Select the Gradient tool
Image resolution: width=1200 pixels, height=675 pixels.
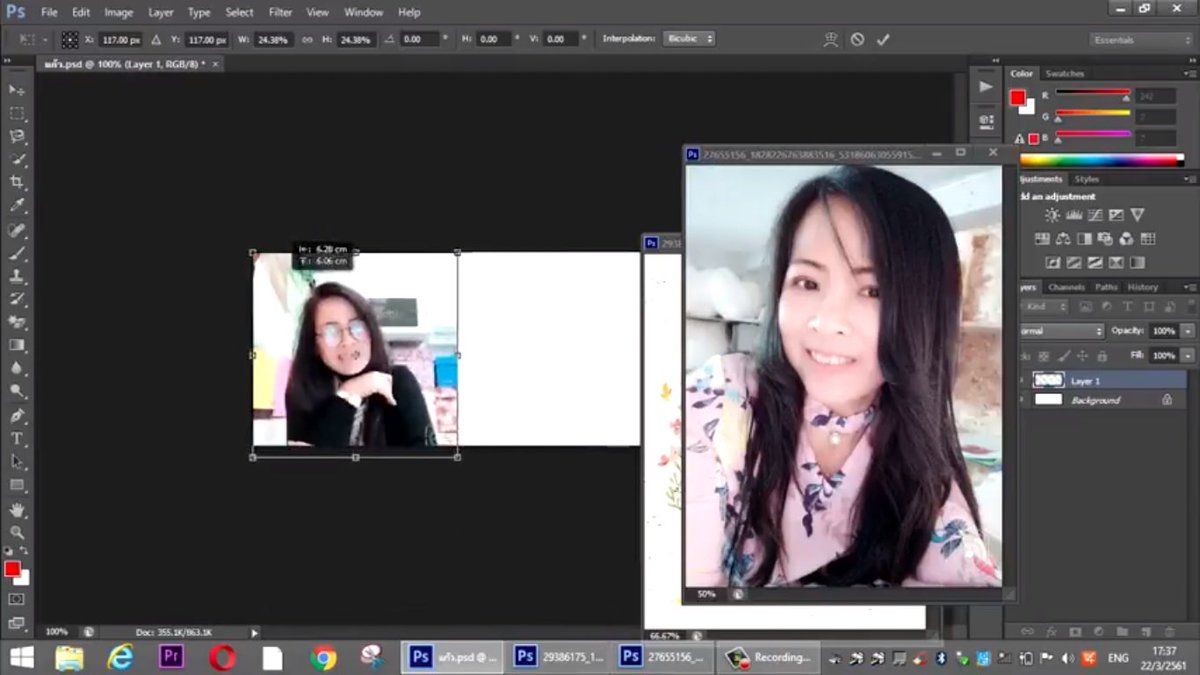(17, 344)
